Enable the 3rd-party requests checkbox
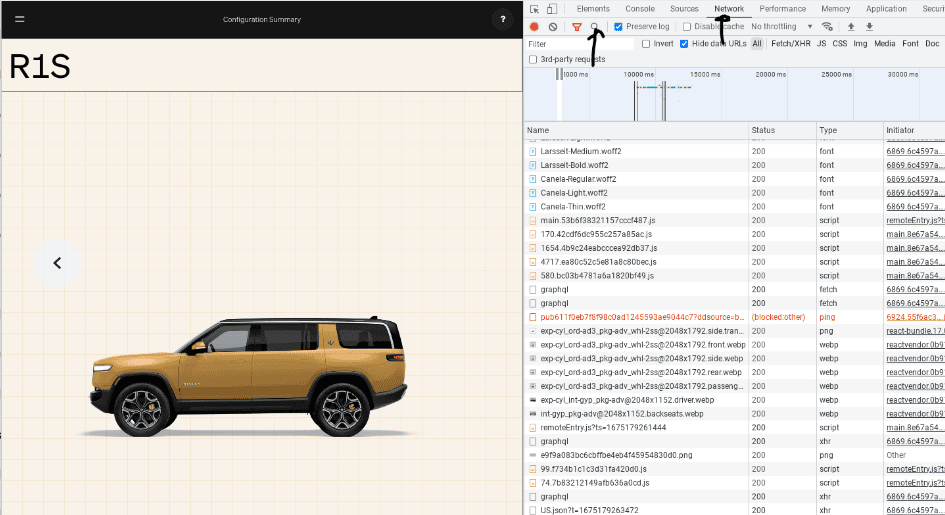Image resolution: width=945 pixels, height=515 pixels. click(x=533, y=60)
